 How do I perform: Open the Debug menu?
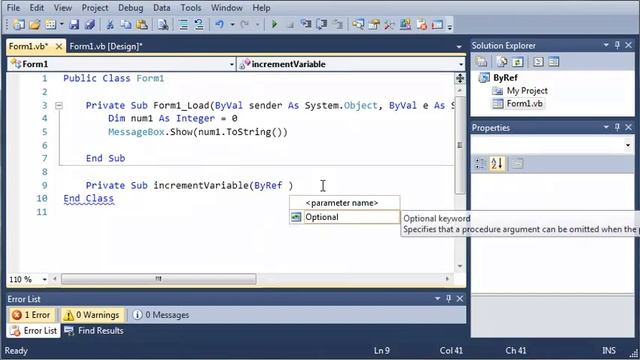coord(131,8)
